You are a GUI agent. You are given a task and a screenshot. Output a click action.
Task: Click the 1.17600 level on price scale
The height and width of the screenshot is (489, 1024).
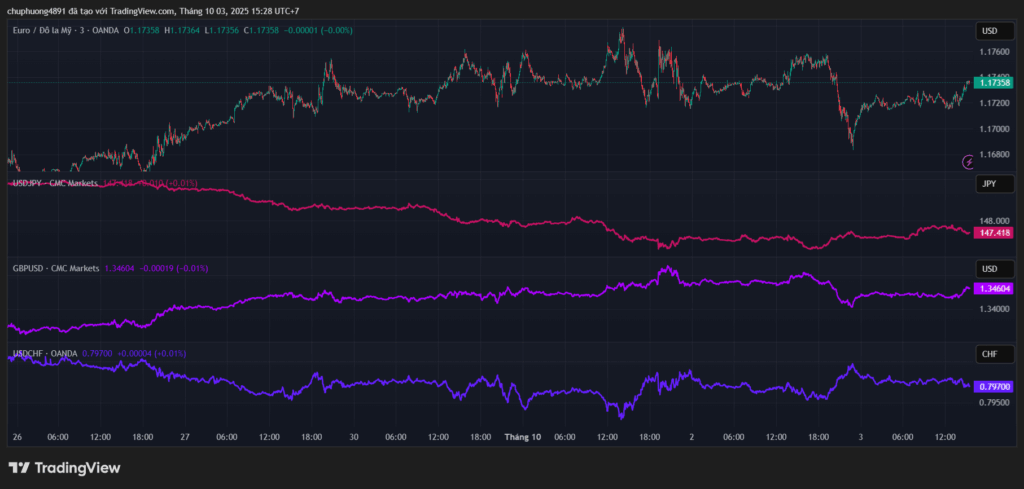click(x=994, y=53)
